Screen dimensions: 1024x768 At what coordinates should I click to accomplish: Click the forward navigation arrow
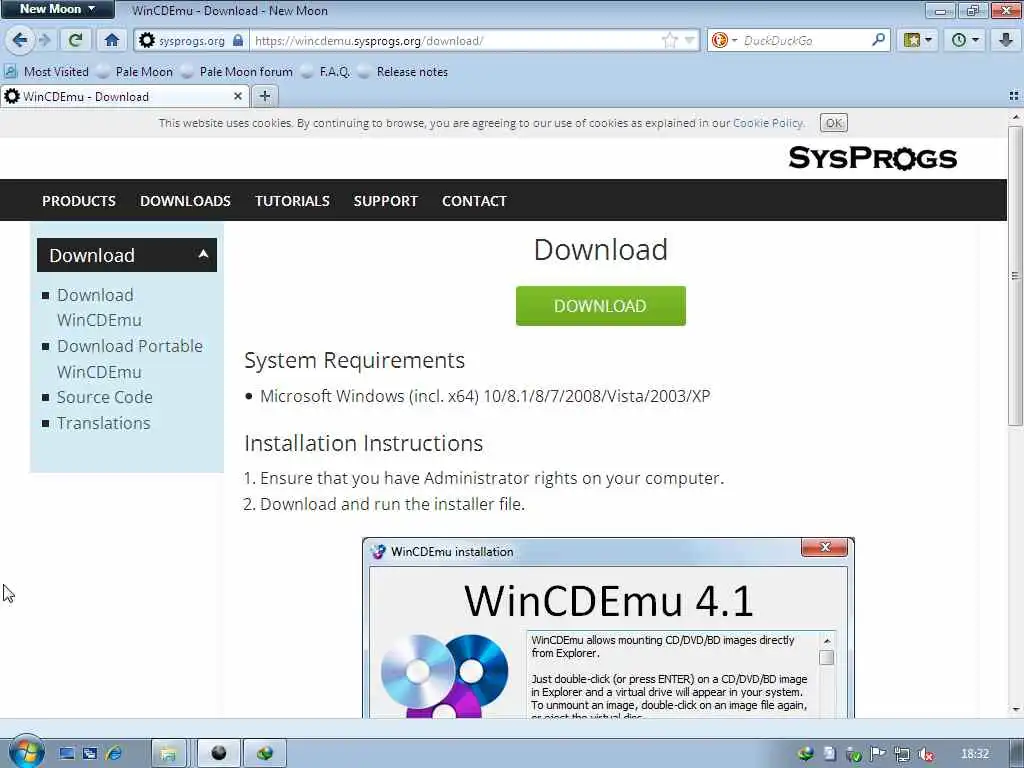(44, 40)
